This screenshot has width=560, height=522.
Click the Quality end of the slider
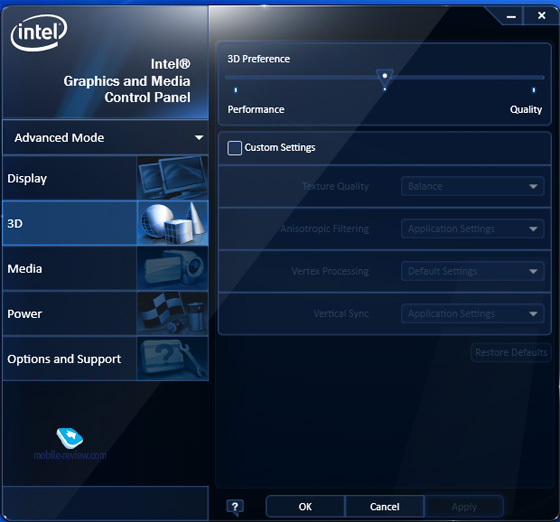(534, 90)
